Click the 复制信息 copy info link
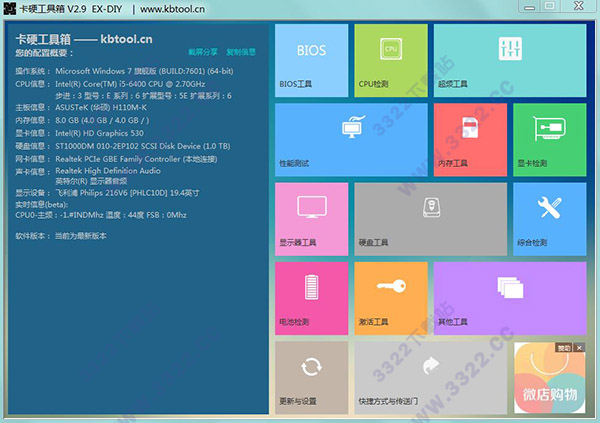This screenshot has height=423, width=600. [x=241, y=52]
